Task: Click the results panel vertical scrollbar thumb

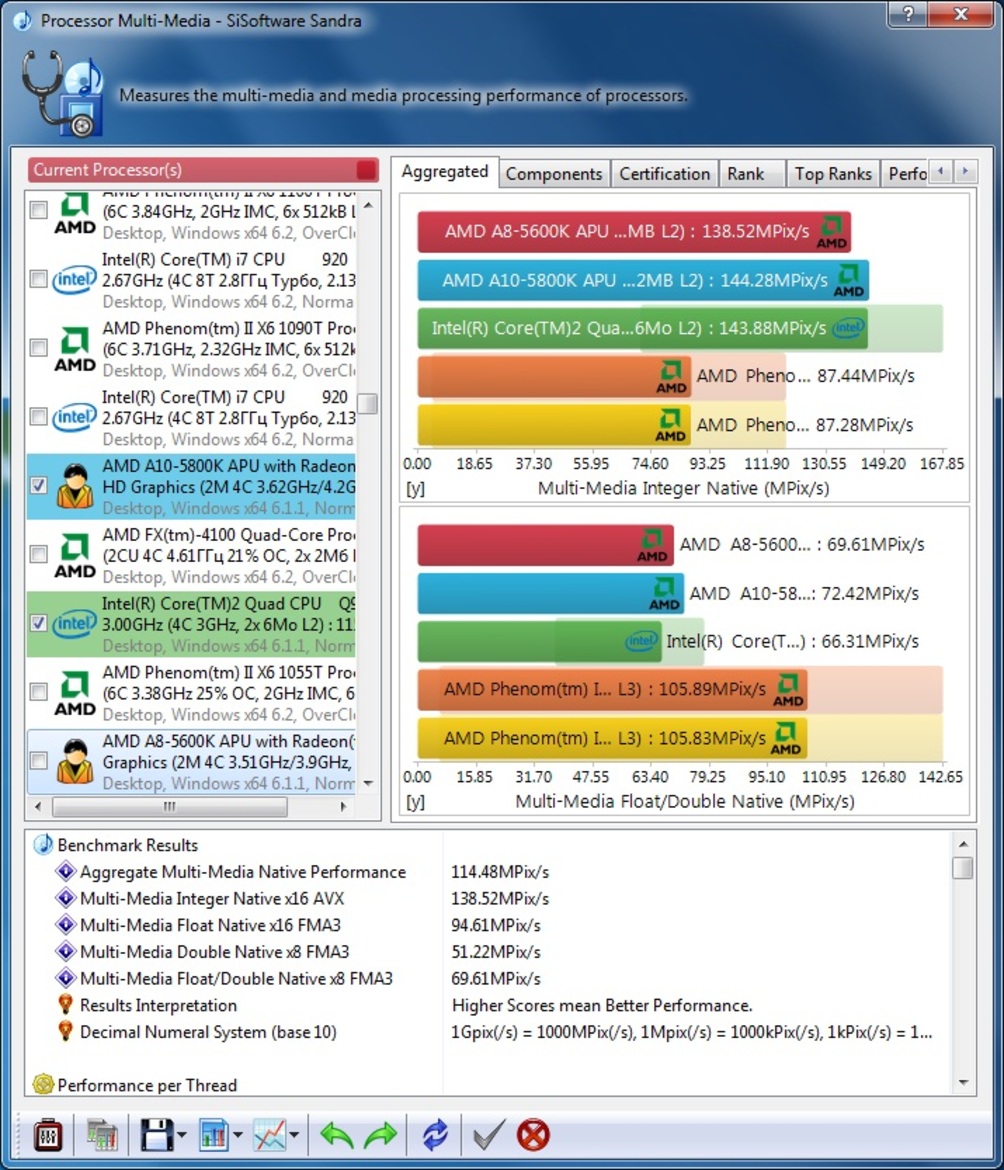Action: tap(963, 868)
